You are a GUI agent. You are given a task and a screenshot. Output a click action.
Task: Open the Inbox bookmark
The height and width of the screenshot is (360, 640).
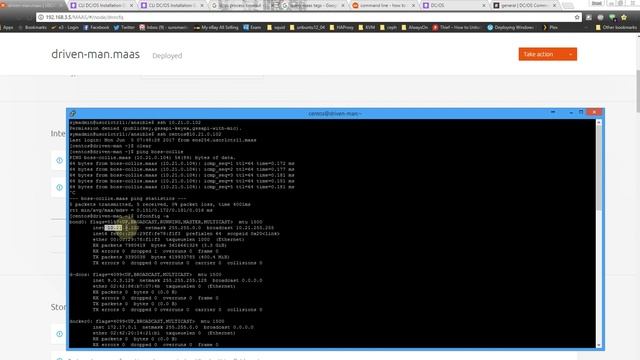click(x=164, y=27)
